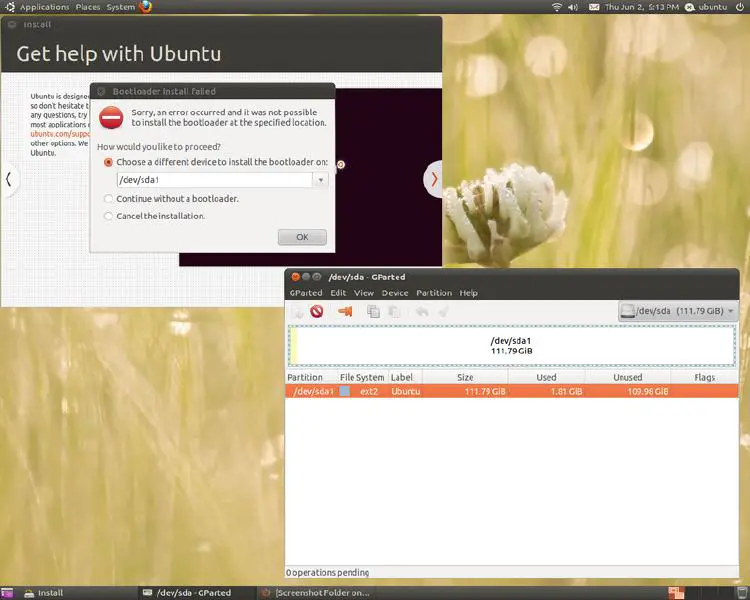Screen dimensions: 750x600
Task: Click the trash icon in bottom panel
Action: [741, 593]
